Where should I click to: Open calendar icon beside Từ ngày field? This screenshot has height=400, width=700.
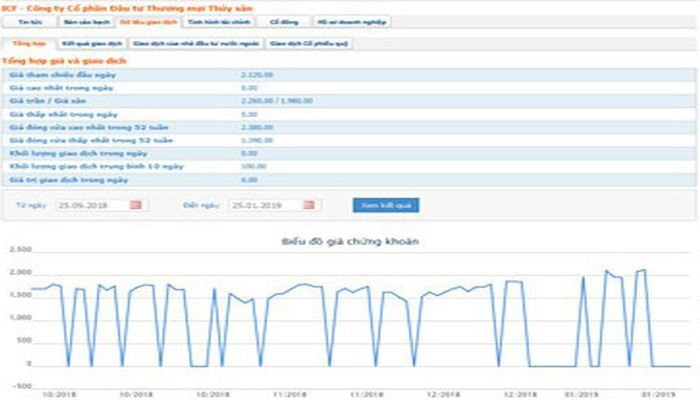[x=137, y=205]
